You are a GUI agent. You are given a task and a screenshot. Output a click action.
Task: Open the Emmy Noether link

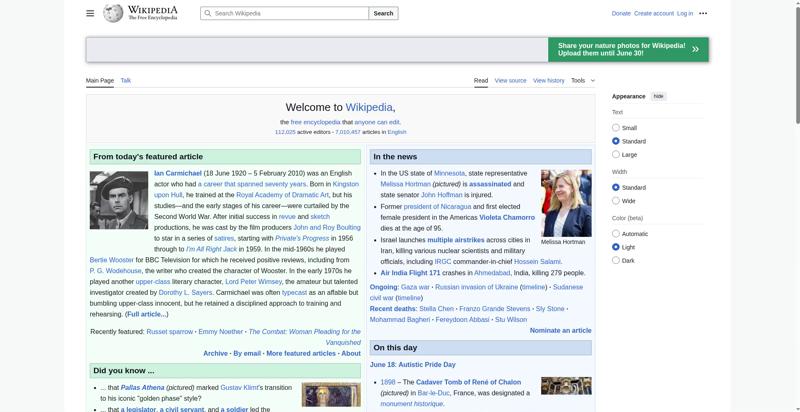(220, 331)
